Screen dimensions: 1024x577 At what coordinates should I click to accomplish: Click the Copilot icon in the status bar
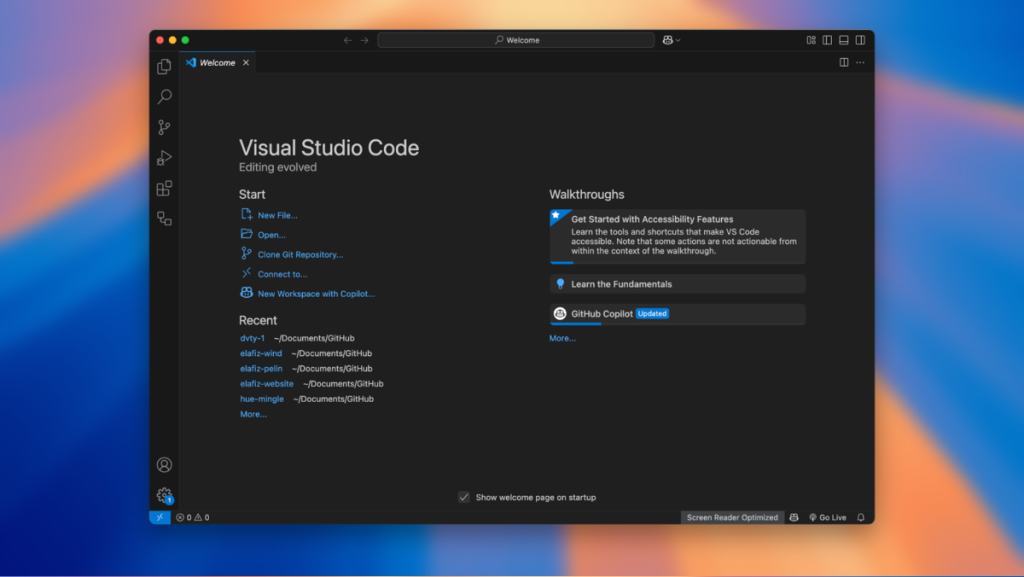pos(794,517)
